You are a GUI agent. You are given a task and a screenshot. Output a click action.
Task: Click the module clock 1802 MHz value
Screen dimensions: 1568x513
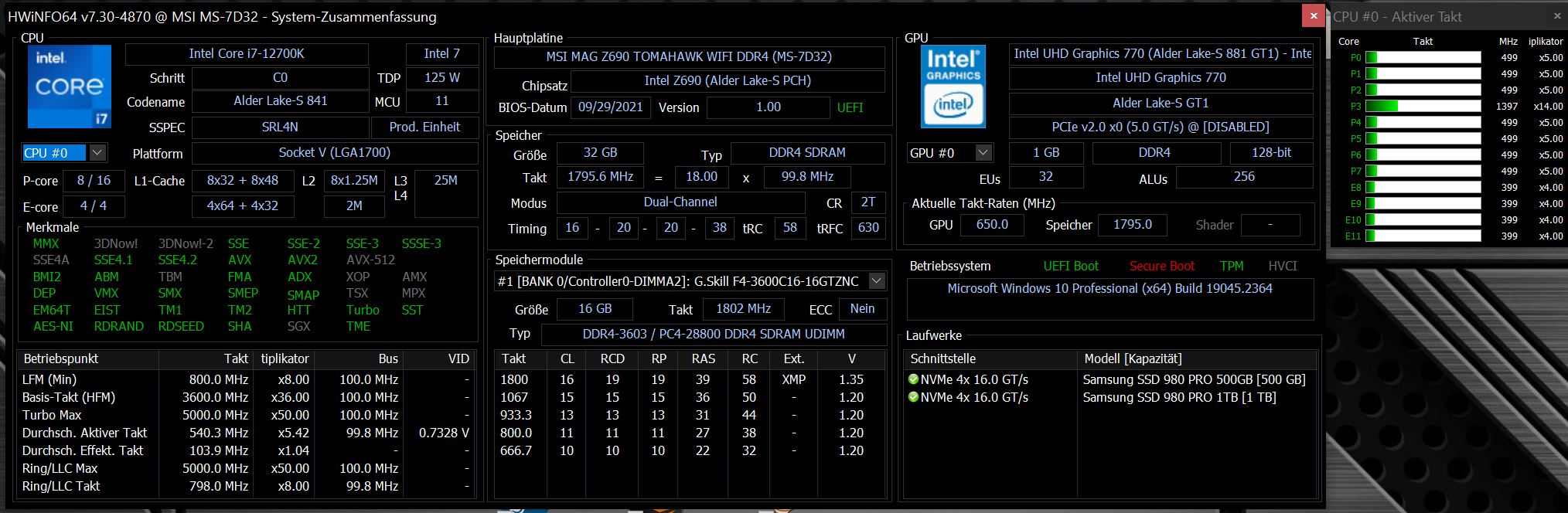[743, 309]
